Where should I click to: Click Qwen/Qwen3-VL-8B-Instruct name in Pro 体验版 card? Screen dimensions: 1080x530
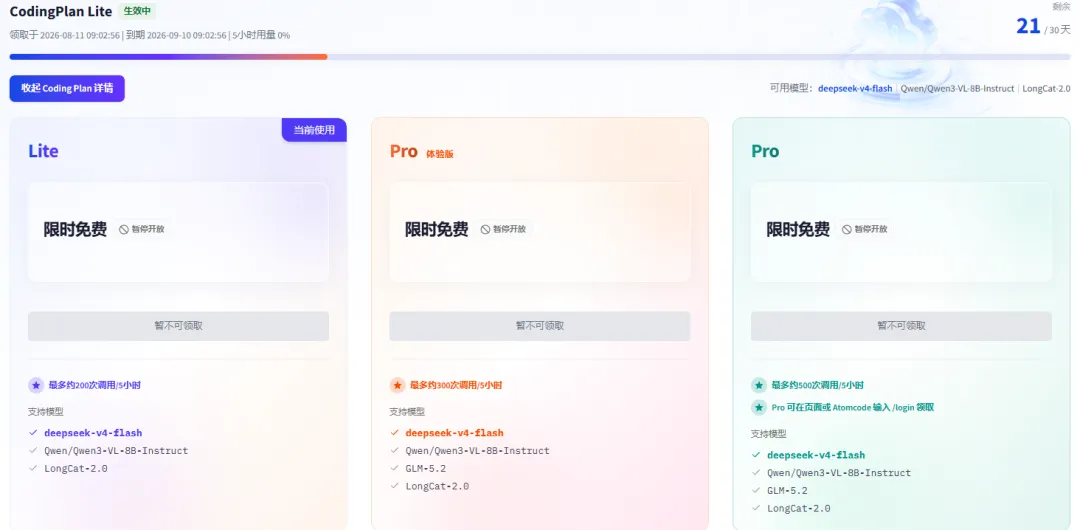[x=477, y=451]
